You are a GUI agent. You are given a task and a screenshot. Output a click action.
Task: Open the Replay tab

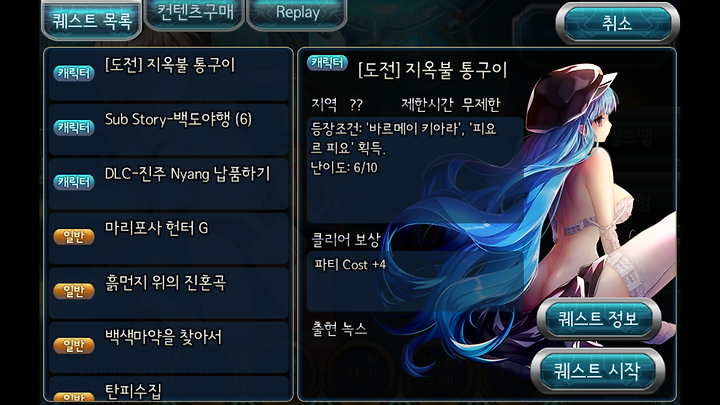point(297,14)
